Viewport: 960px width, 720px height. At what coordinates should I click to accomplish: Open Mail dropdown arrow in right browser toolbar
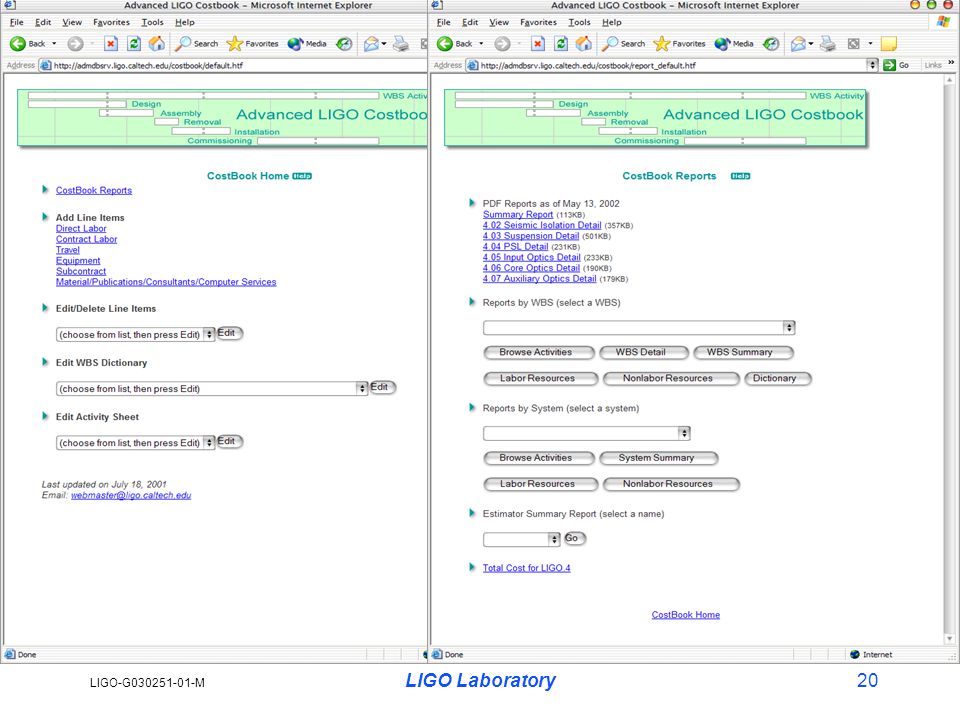811,43
